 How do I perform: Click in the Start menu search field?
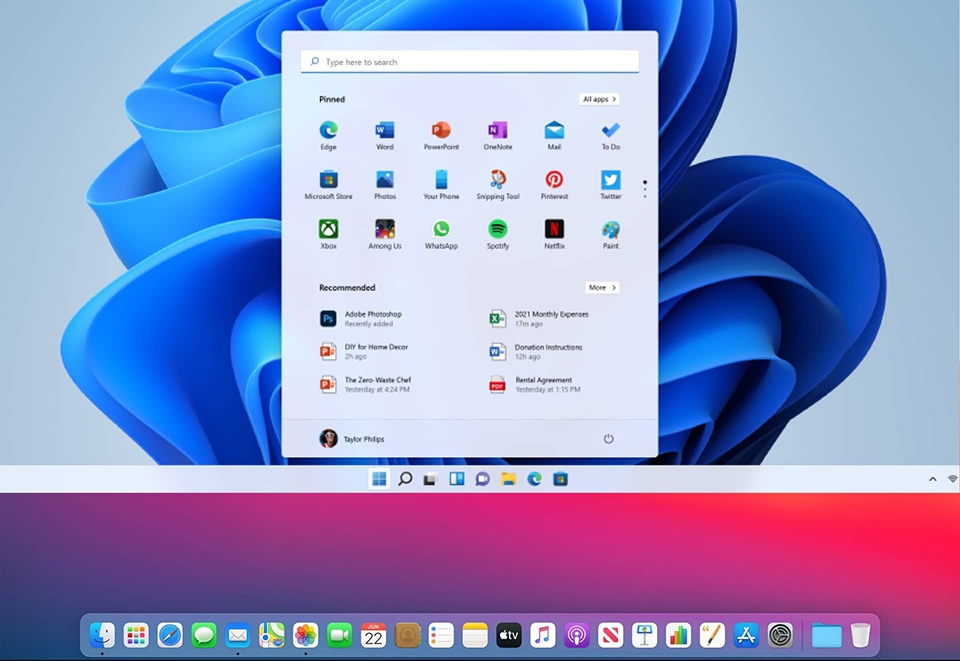[x=470, y=61]
